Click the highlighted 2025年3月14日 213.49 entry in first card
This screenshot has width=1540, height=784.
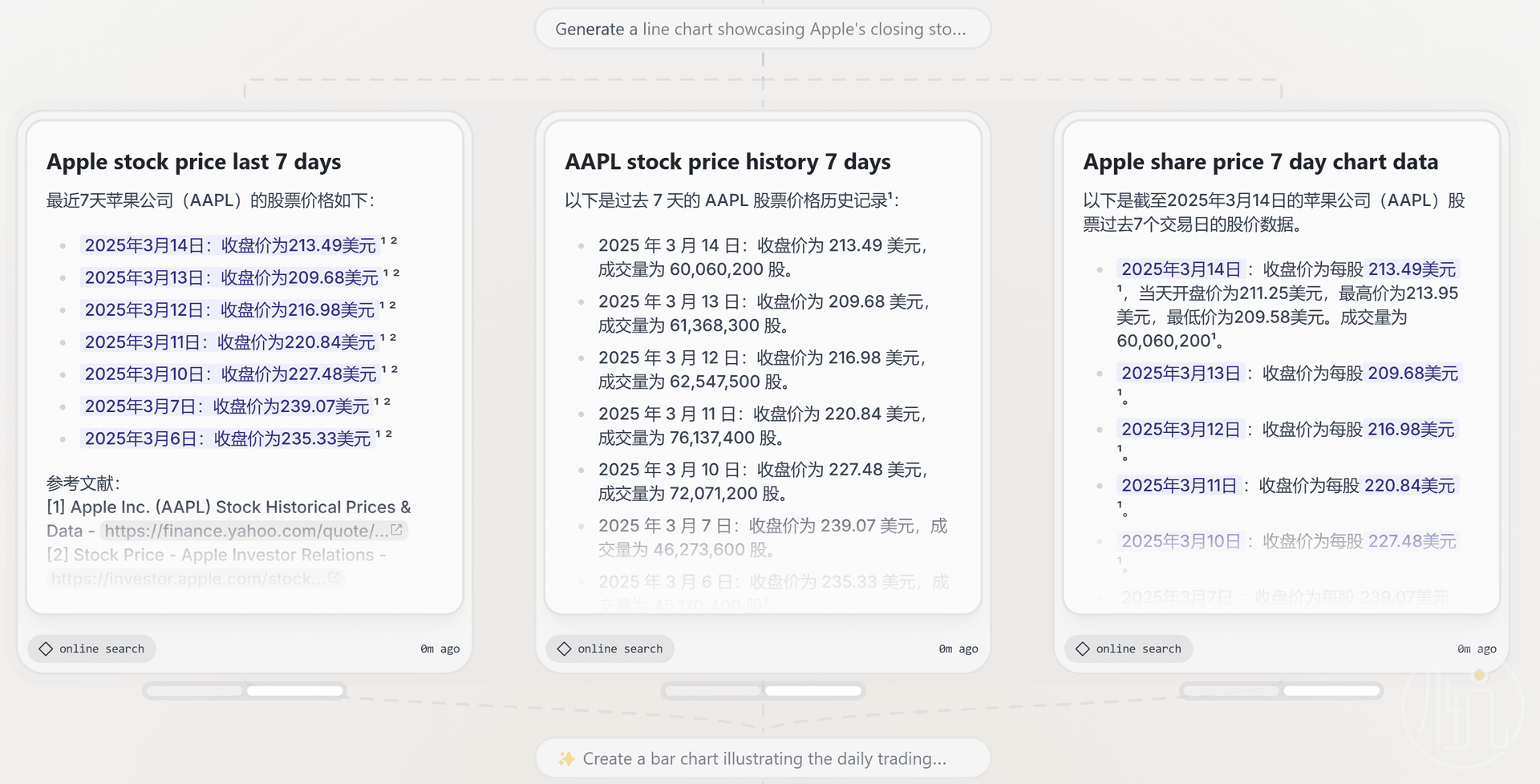coord(230,245)
